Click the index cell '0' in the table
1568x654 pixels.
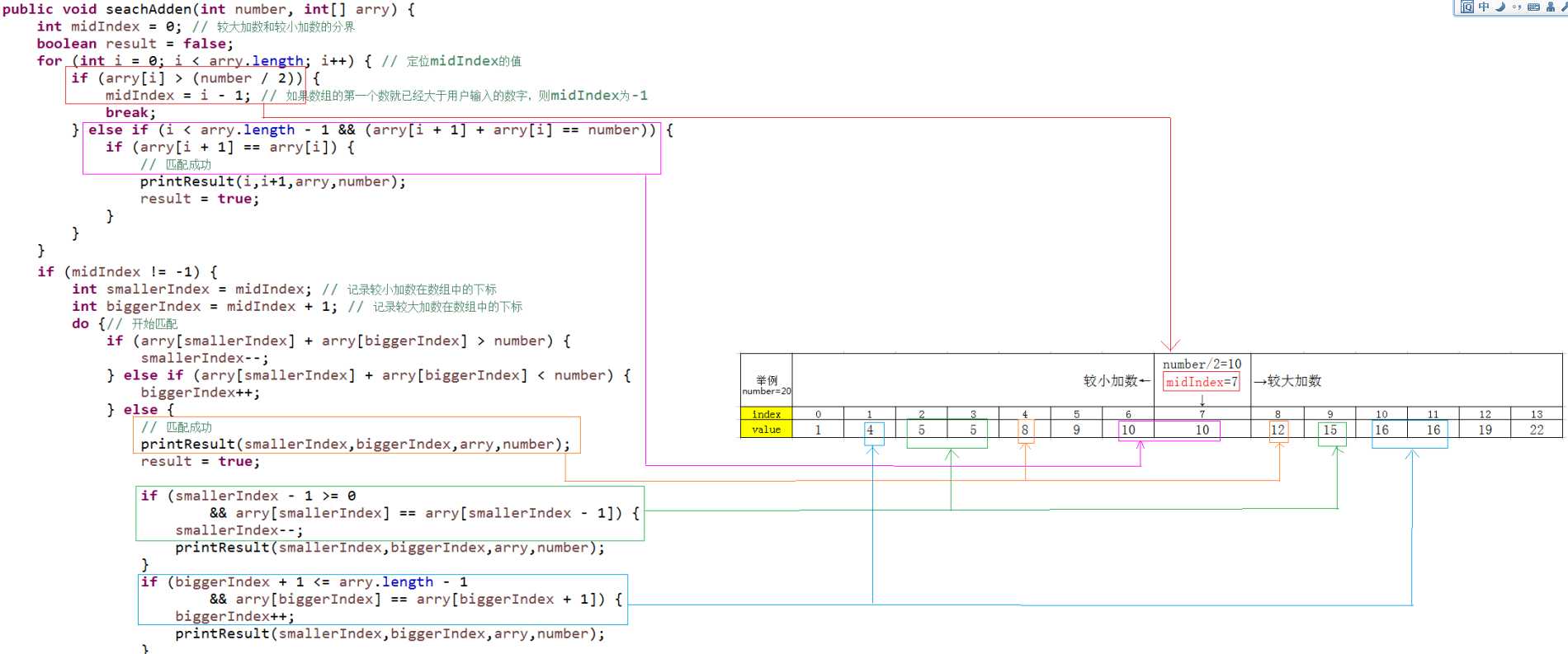(818, 414)
